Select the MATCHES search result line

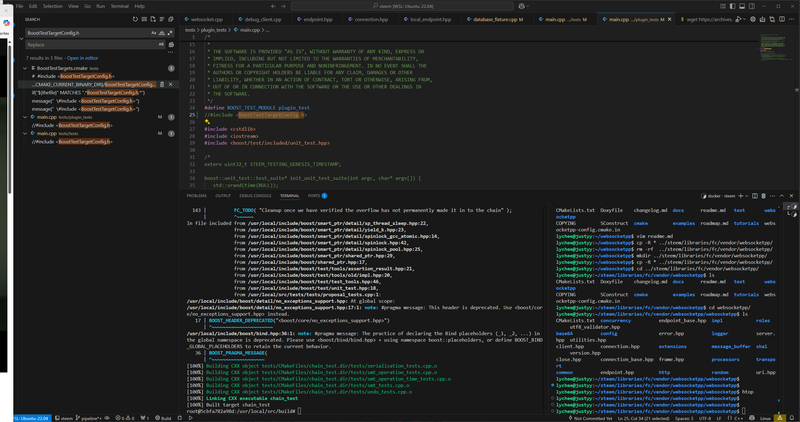coord(88,92)
